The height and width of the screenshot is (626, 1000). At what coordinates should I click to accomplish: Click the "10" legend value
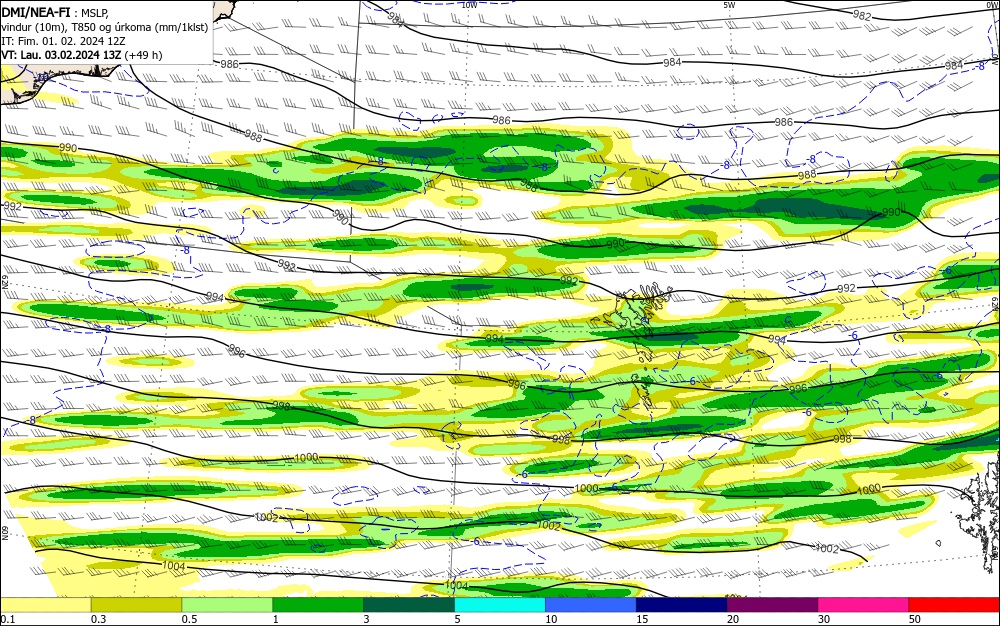(551, 619)
